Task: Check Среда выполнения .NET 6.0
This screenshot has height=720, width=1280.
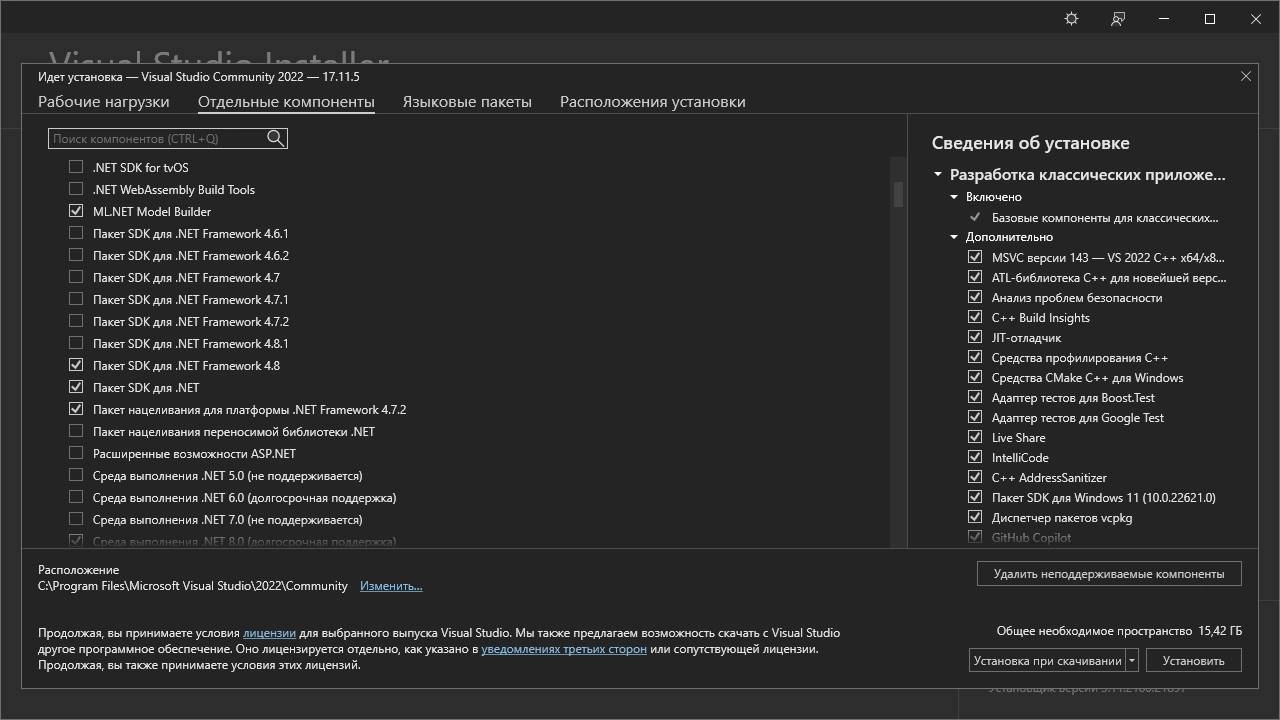Action: (x=76, y=497)
